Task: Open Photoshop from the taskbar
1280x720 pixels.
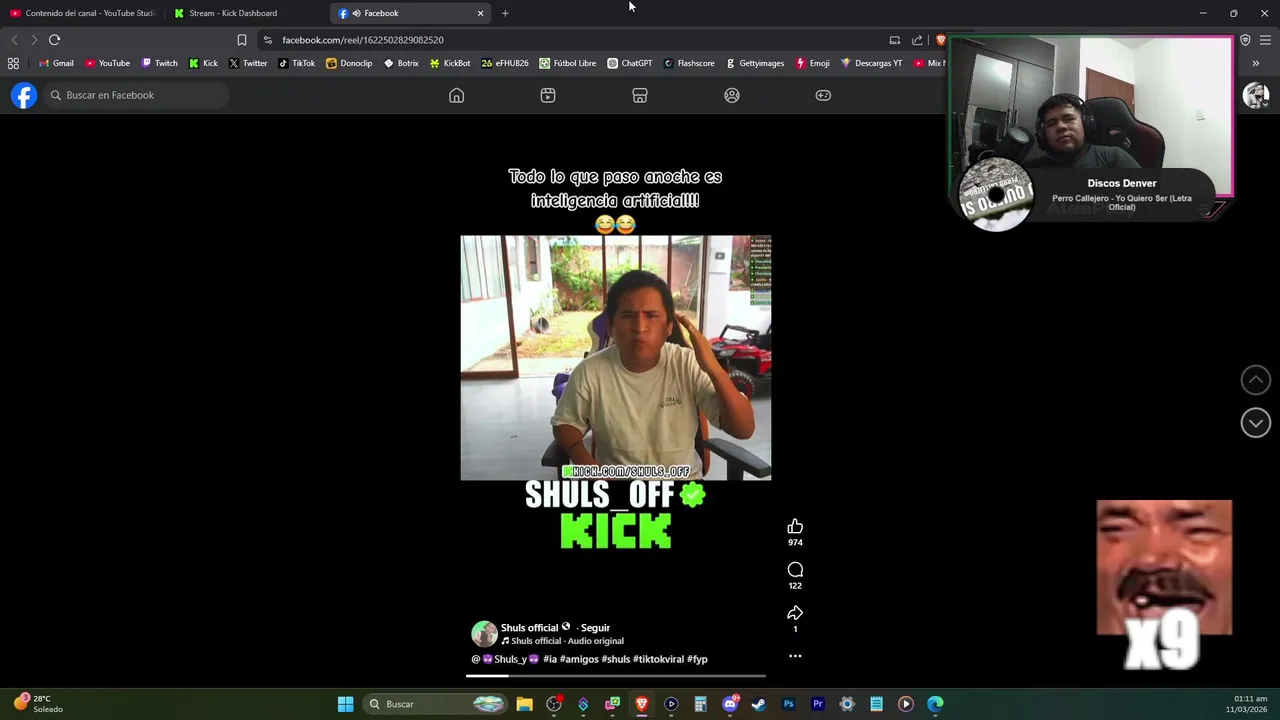Action: pyautogui.click(x=788, y=704)
